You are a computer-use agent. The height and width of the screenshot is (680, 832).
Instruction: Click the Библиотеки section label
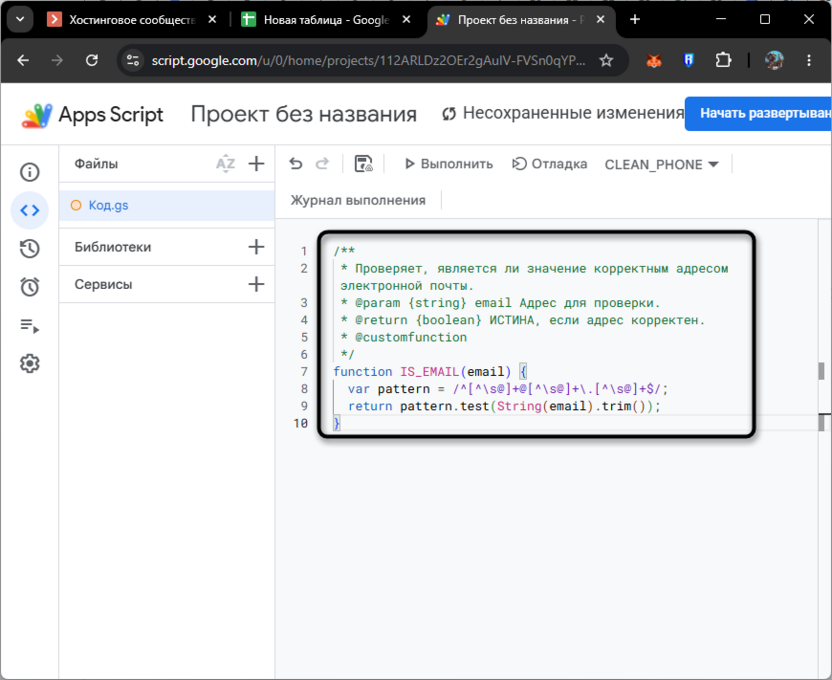[x=112, y=247]
